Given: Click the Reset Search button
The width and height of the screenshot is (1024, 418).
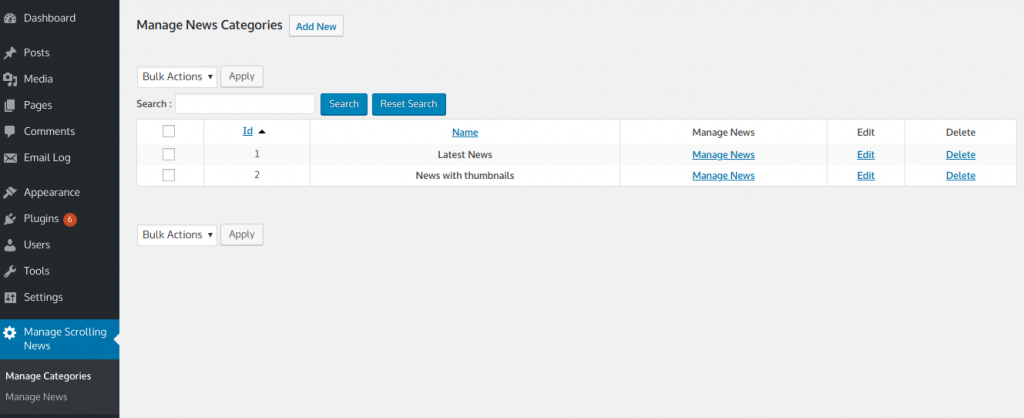Looking at the screenshot, I should (409, 104).
